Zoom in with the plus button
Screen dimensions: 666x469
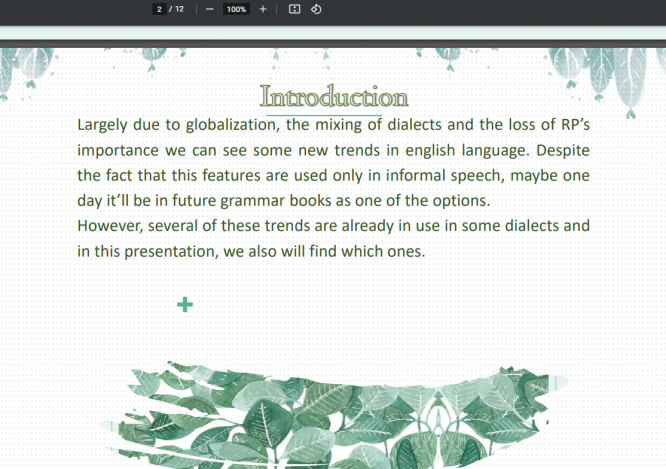[x=263, y=9]
